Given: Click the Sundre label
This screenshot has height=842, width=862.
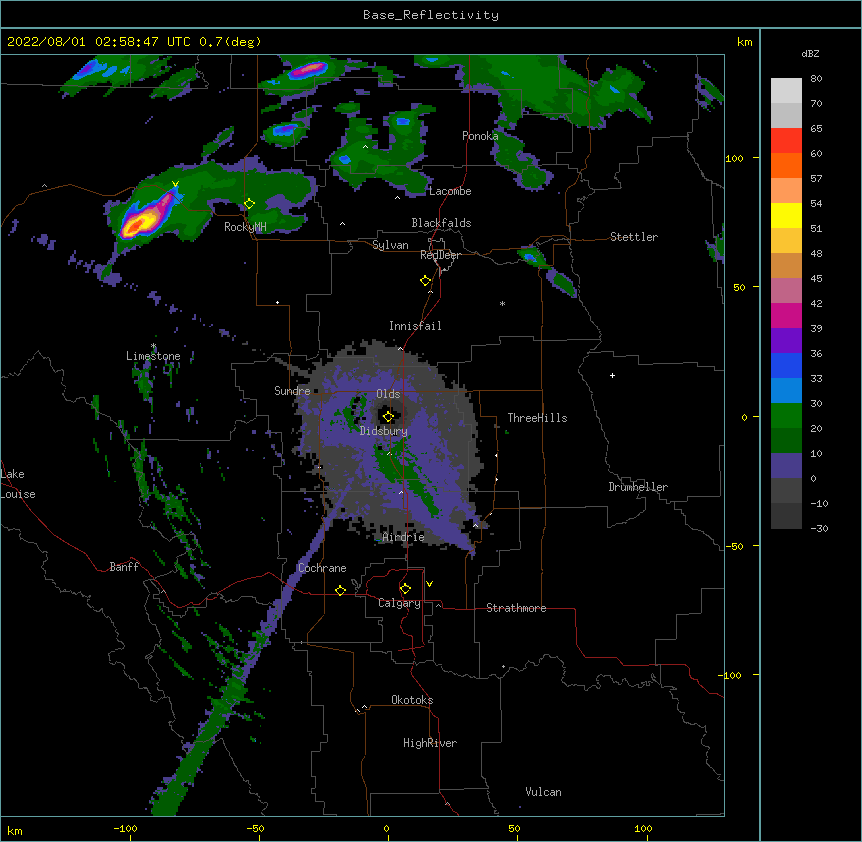Looking at the screenshot, I should tap(292, 391).
